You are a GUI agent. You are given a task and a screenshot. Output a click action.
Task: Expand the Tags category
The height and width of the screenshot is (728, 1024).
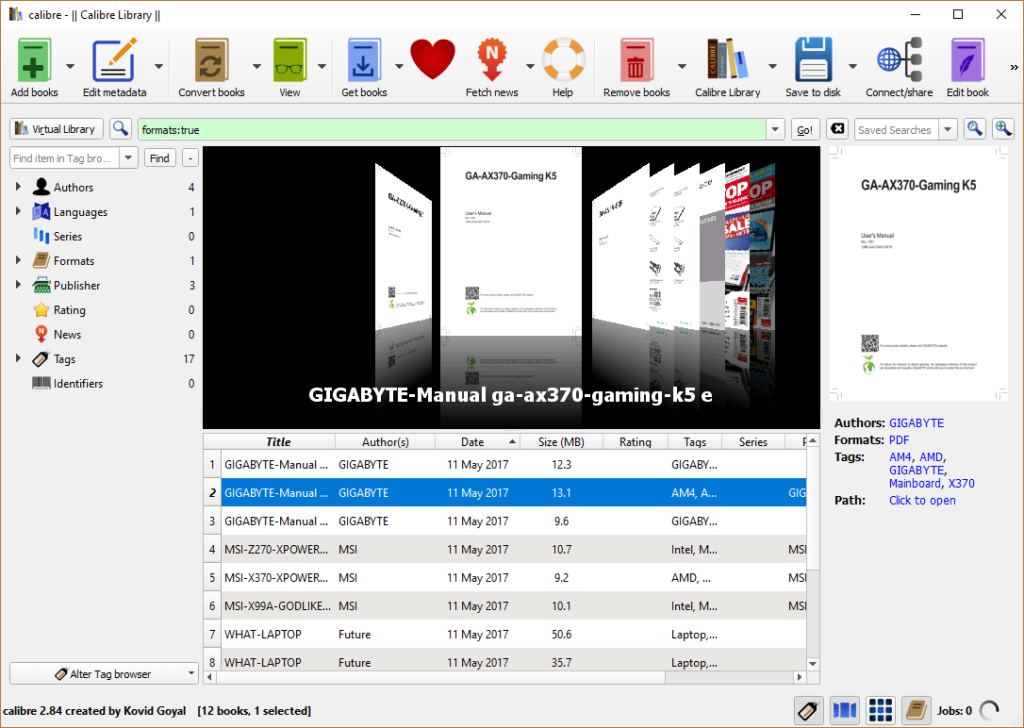(18, 358)
